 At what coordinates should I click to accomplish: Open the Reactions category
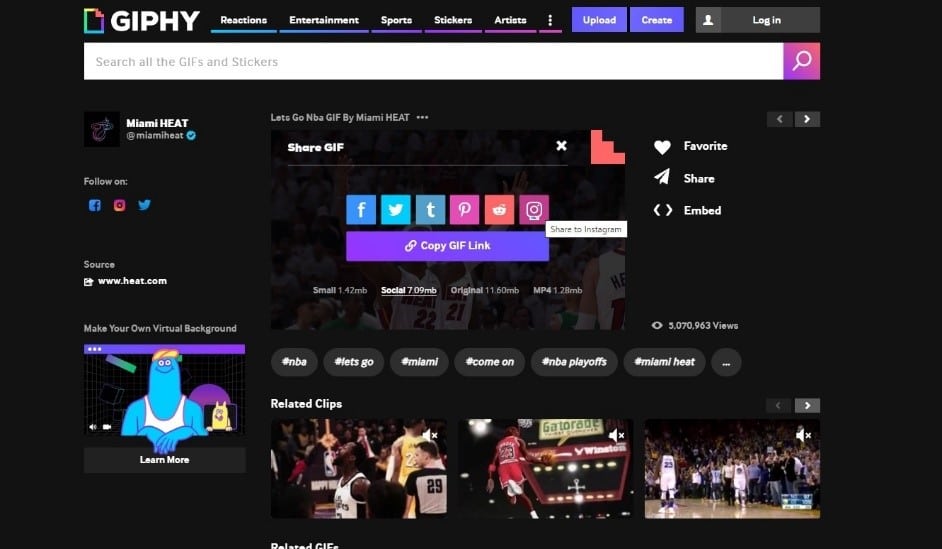(x=243, y=20)
